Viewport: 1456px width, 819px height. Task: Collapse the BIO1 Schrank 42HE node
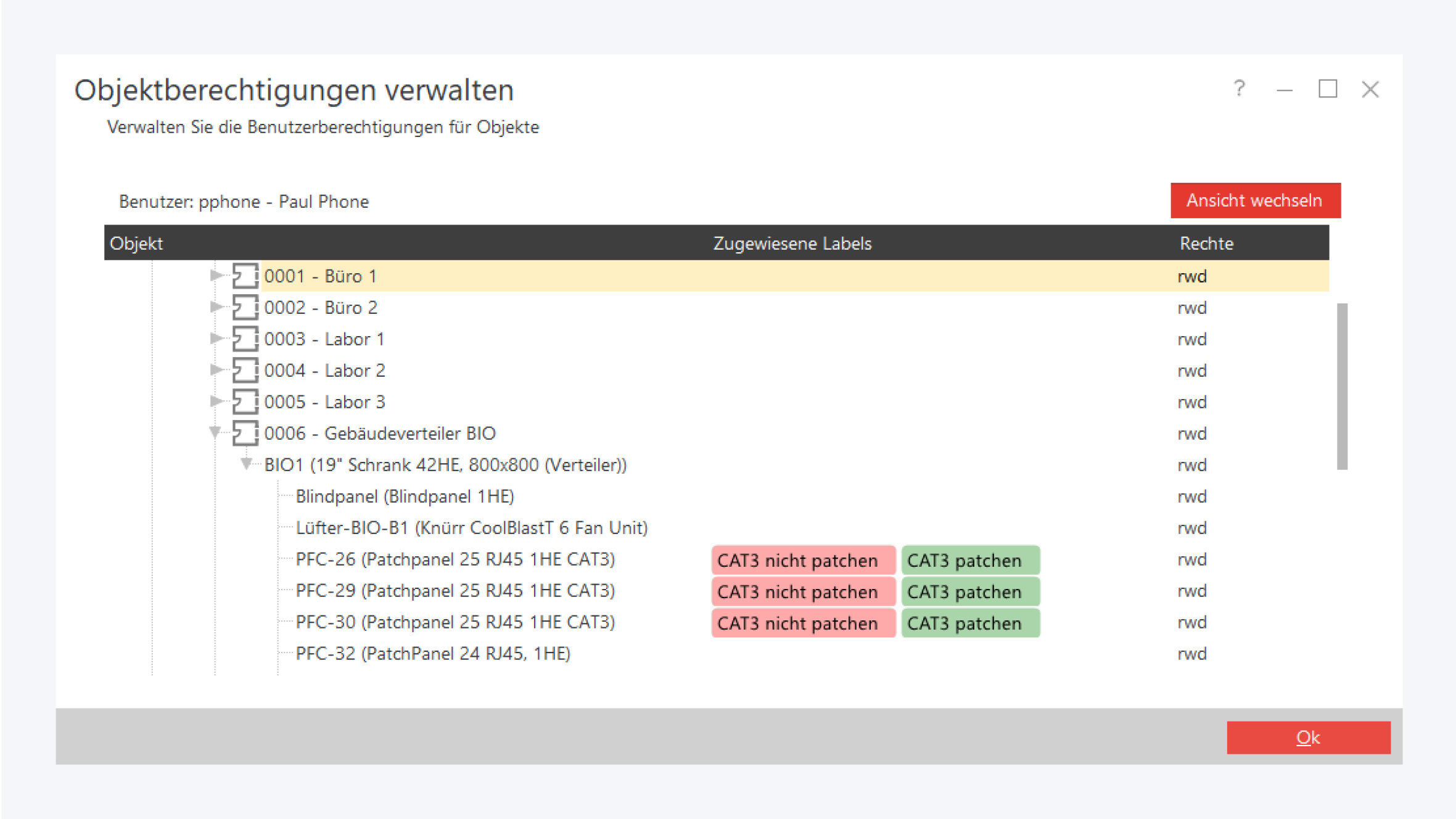coord(246,464)
